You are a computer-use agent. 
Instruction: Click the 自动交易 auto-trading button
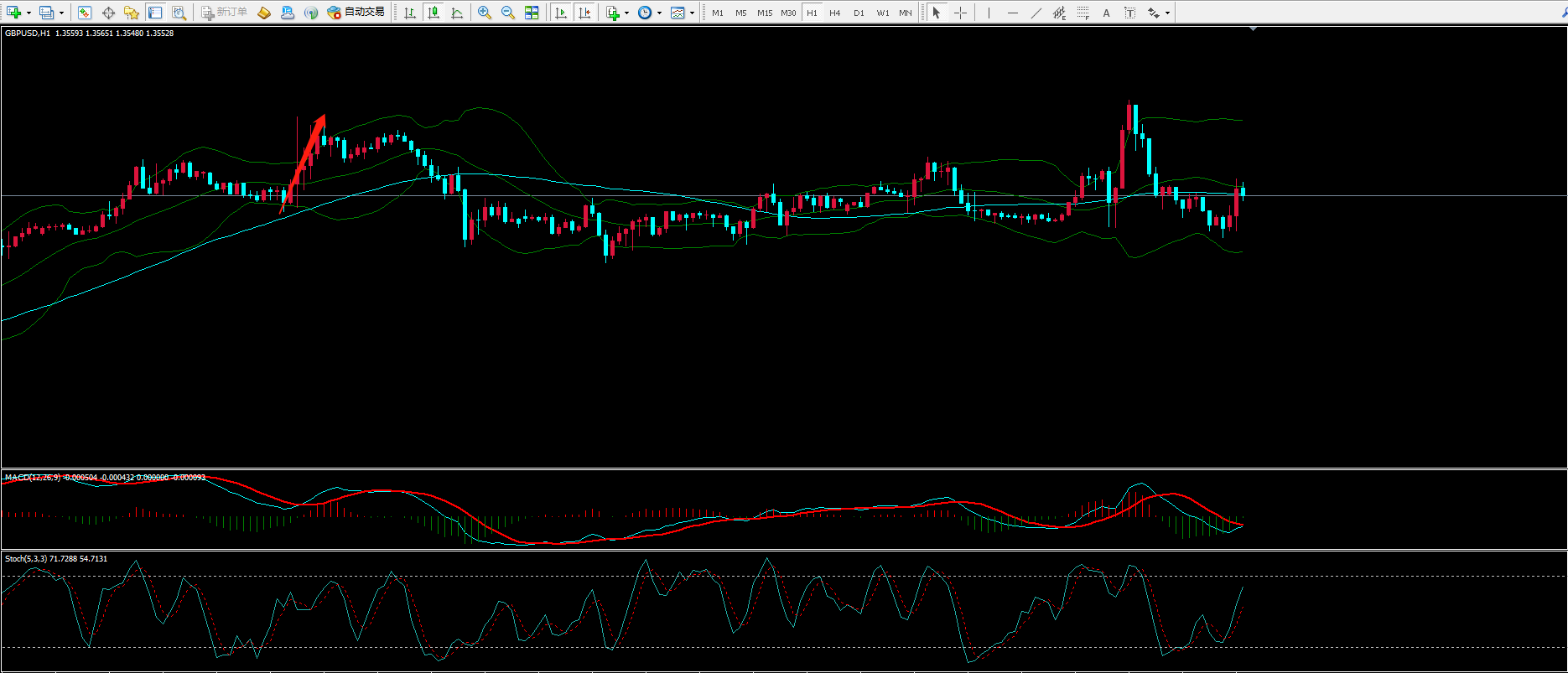pyautogui.click(x=356, y=13)
